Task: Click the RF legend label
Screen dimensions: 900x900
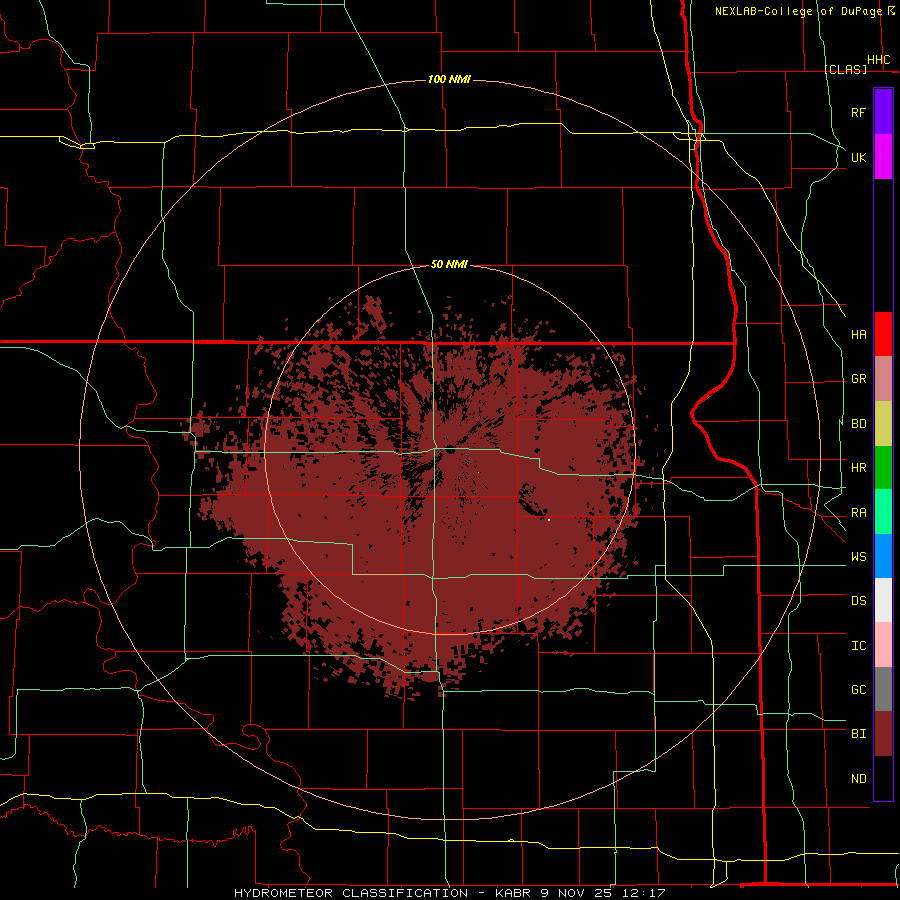Action: click(859, 113)
